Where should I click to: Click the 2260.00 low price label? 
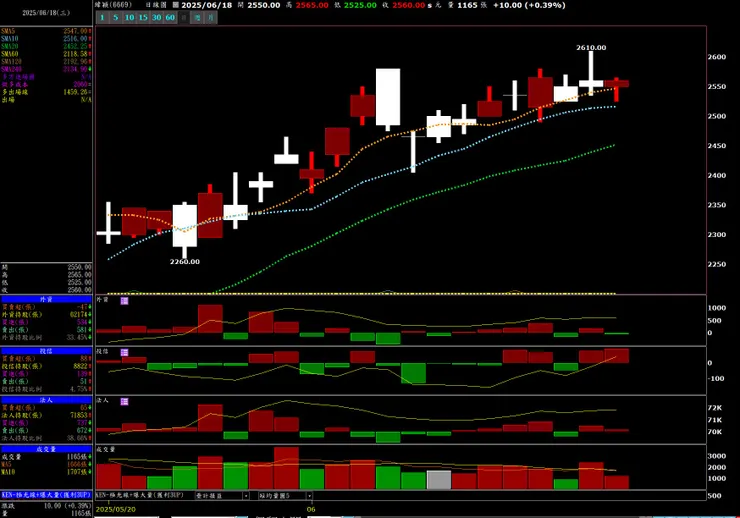(185, 261)
